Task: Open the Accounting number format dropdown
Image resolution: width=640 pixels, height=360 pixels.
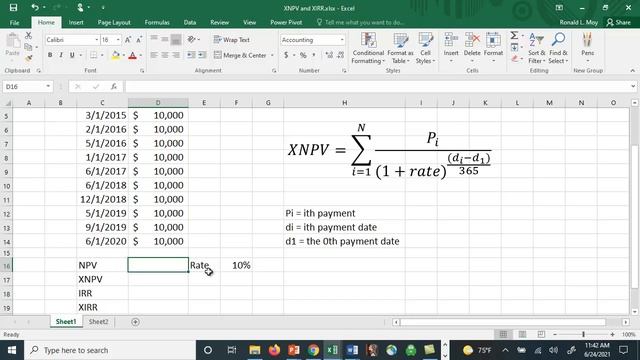Action: [342, 40]
